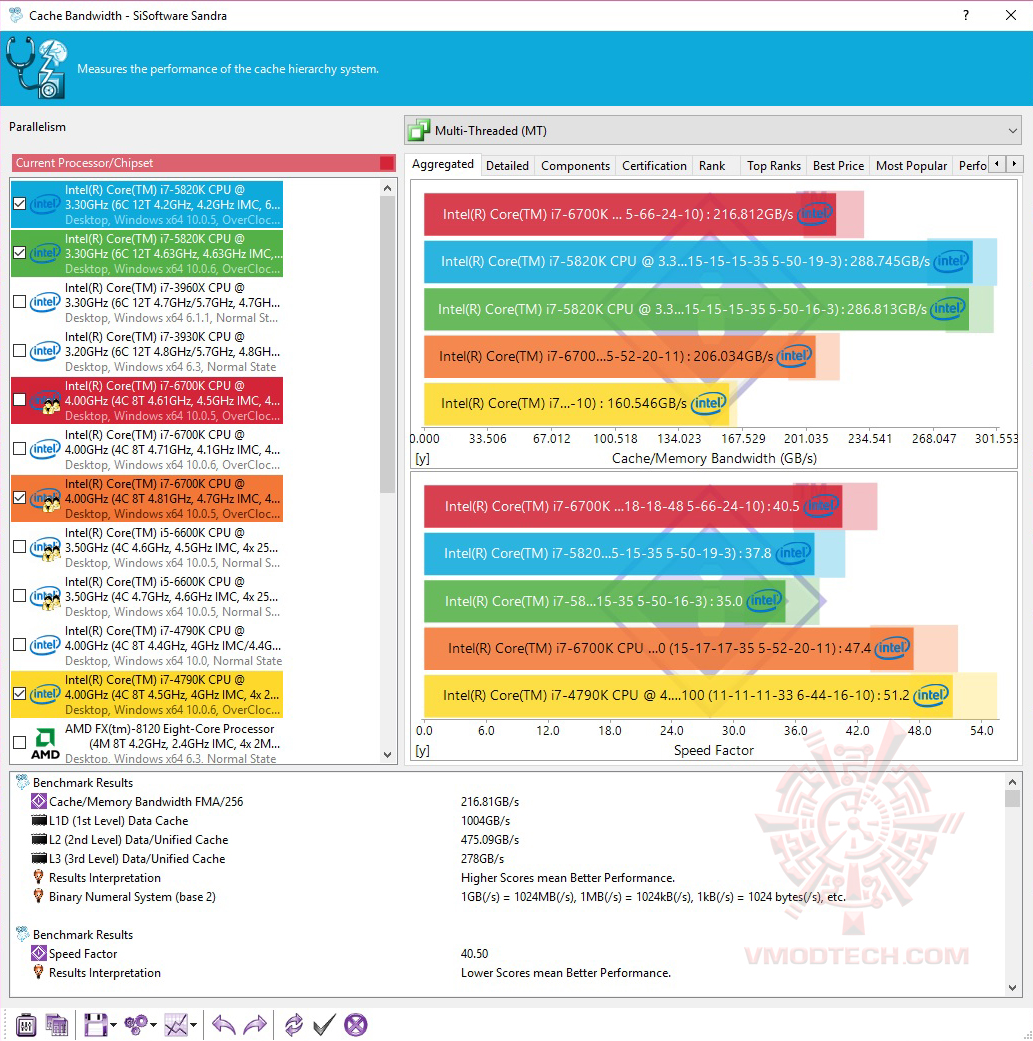
Task: Click the purple gears engine icon
Action: click(x=136, y=1024)
